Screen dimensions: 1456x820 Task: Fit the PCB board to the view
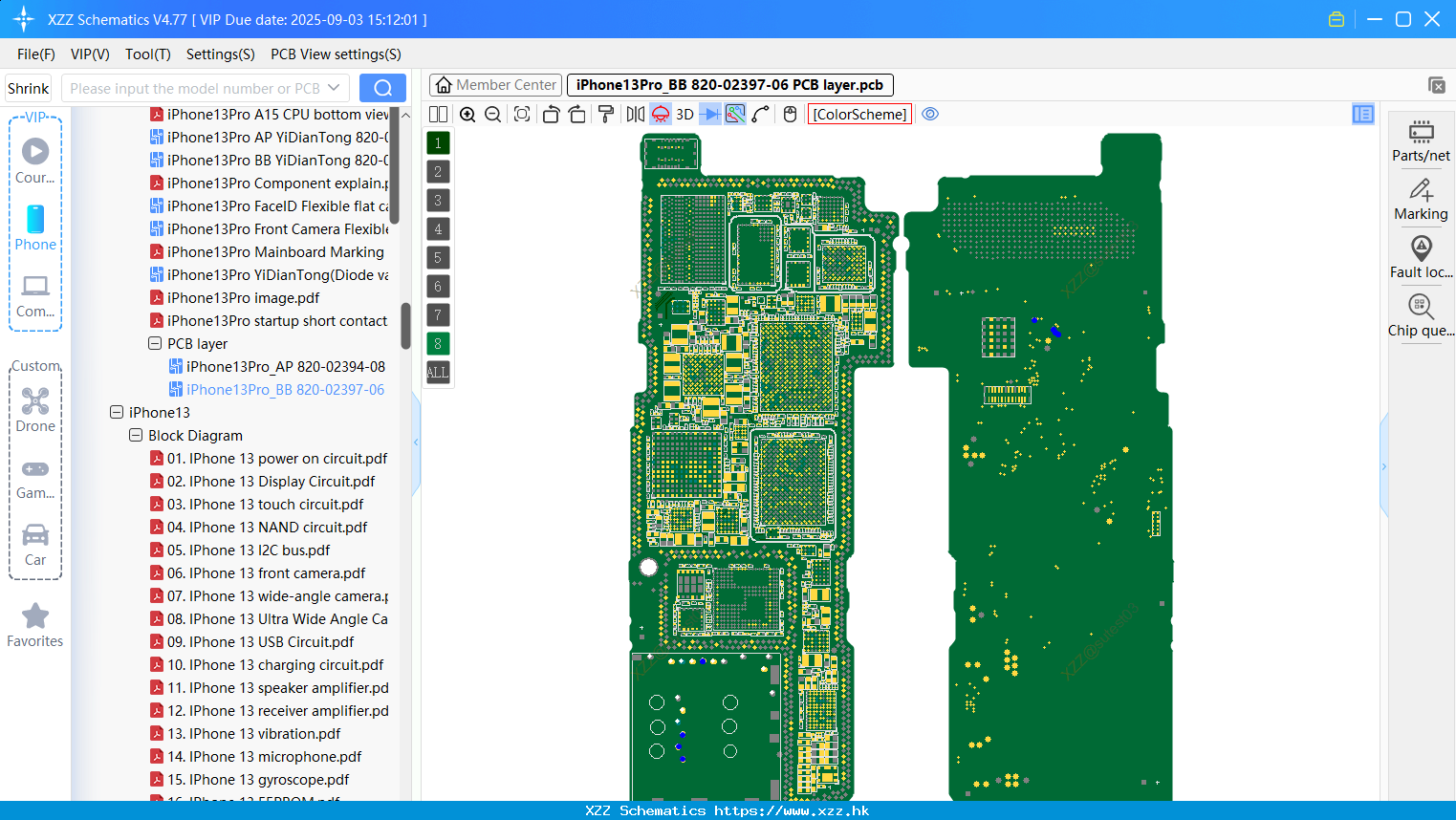[x=522, y=114]
